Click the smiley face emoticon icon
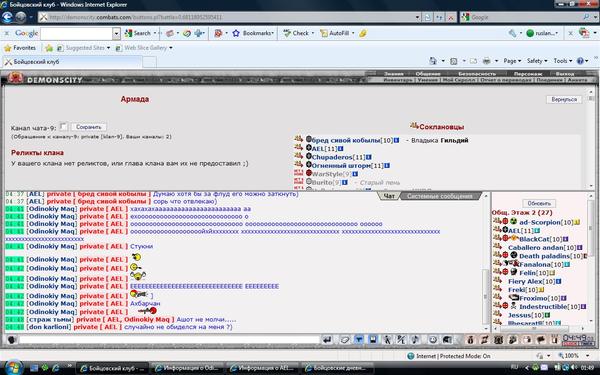Screen dimensions: 600x375 click(432, 339)
